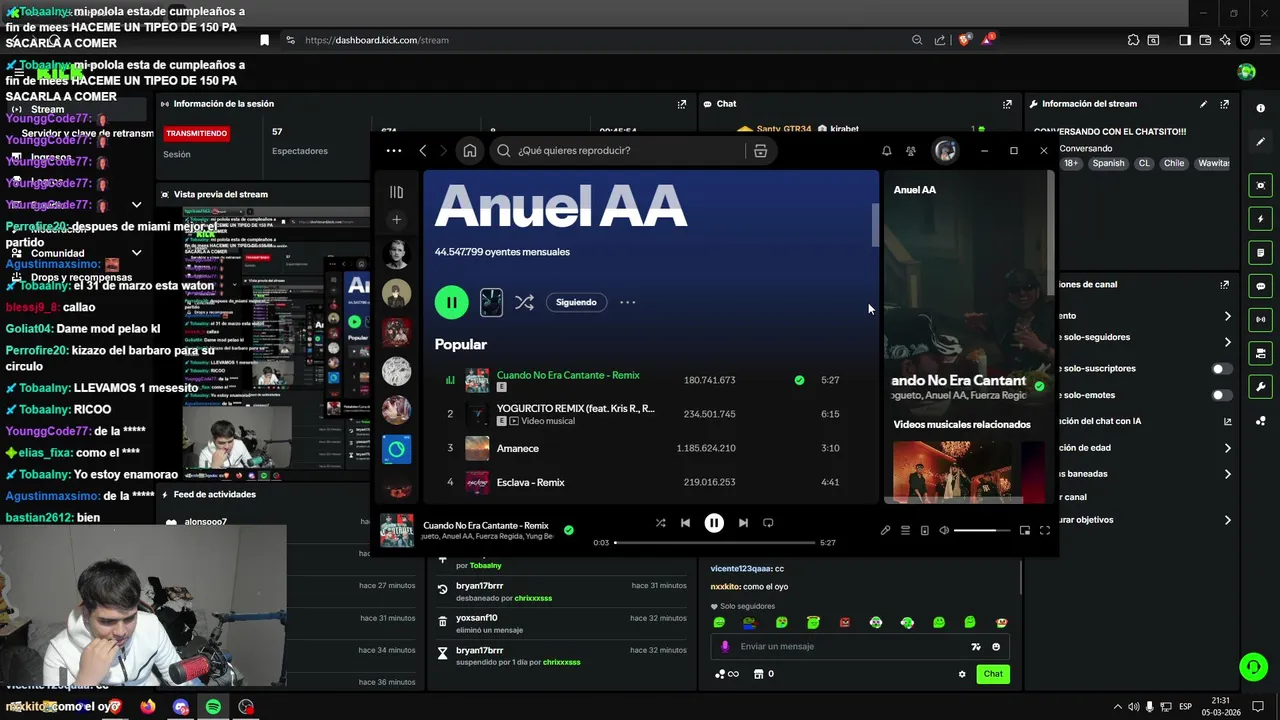1280x720 pixels.
Task: Open Spotify notifications bell
Action: coord(886,151)
